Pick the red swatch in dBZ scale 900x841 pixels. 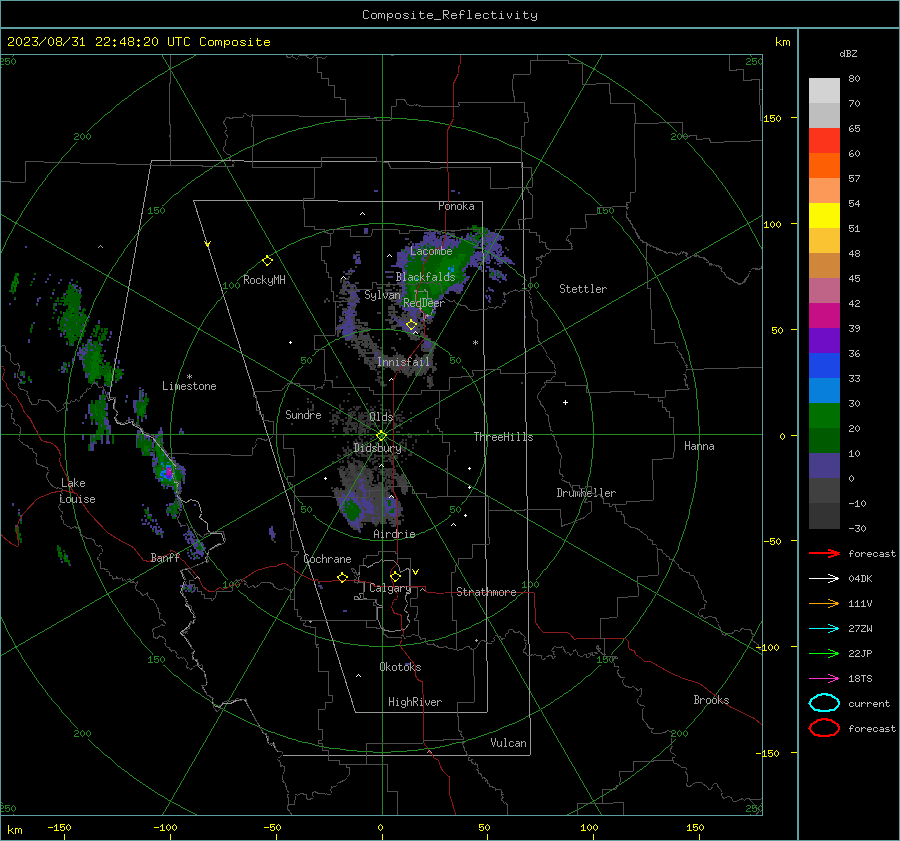coord(824,140)
